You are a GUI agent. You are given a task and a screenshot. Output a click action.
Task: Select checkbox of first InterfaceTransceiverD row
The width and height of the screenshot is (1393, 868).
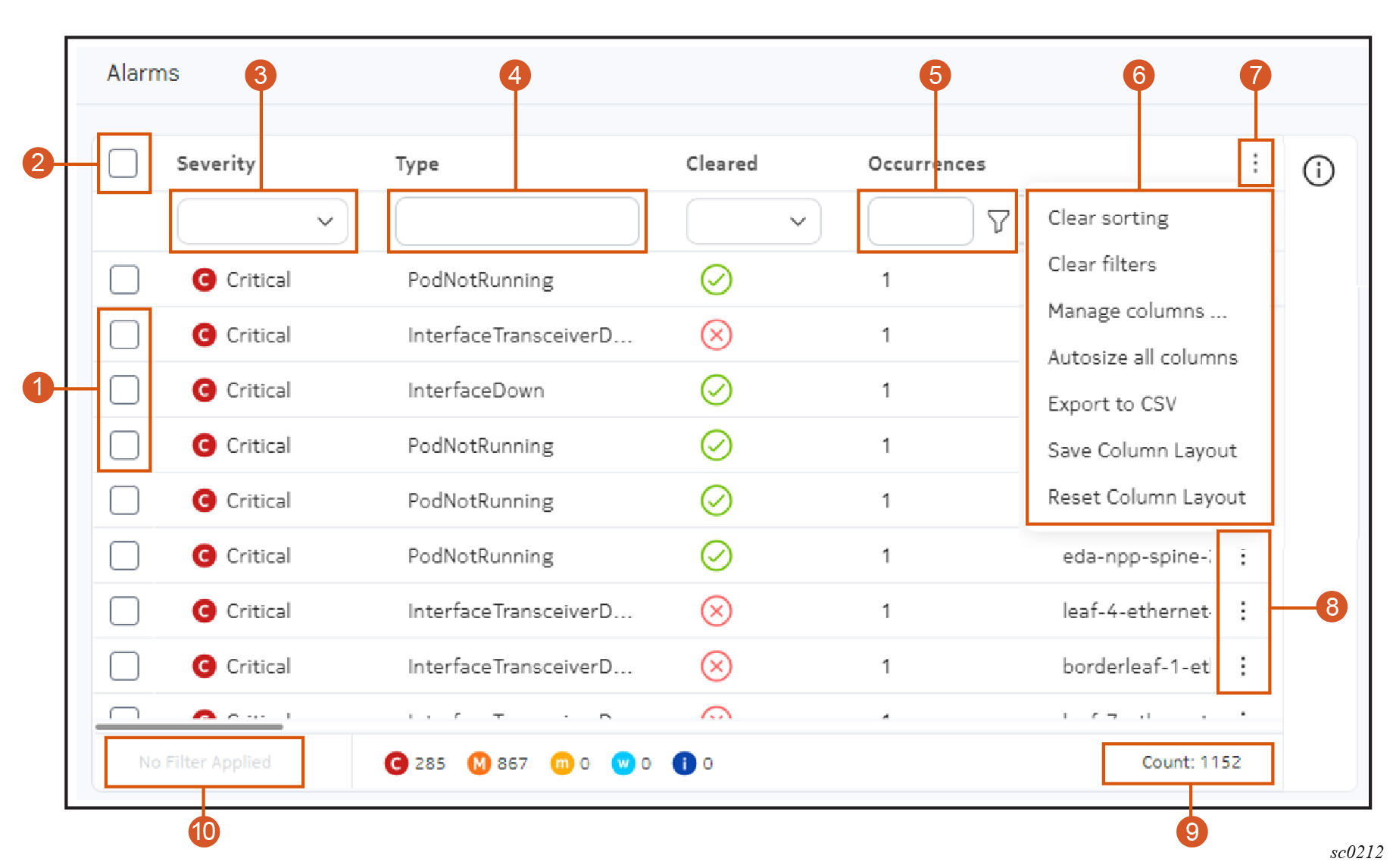[x=124, y=335]
